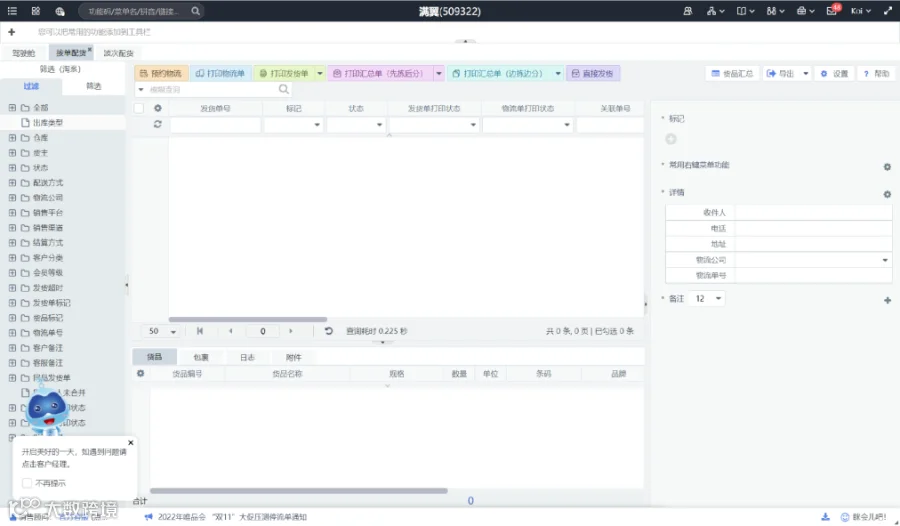The image size is (900, 526).
Task: Open mail inbox with red badge
Action: [833, 10]
